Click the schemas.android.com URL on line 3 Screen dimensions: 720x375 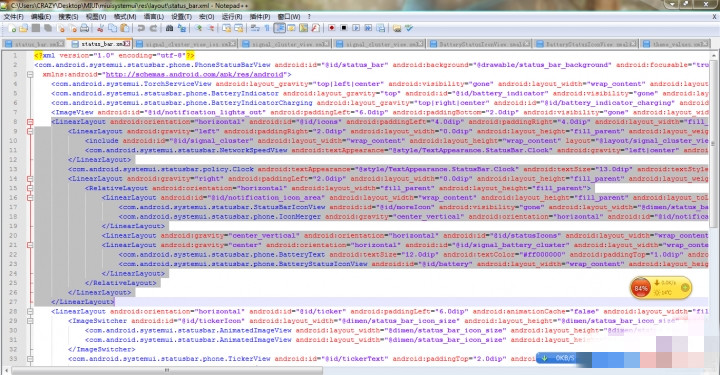click(x=194, y=74)
